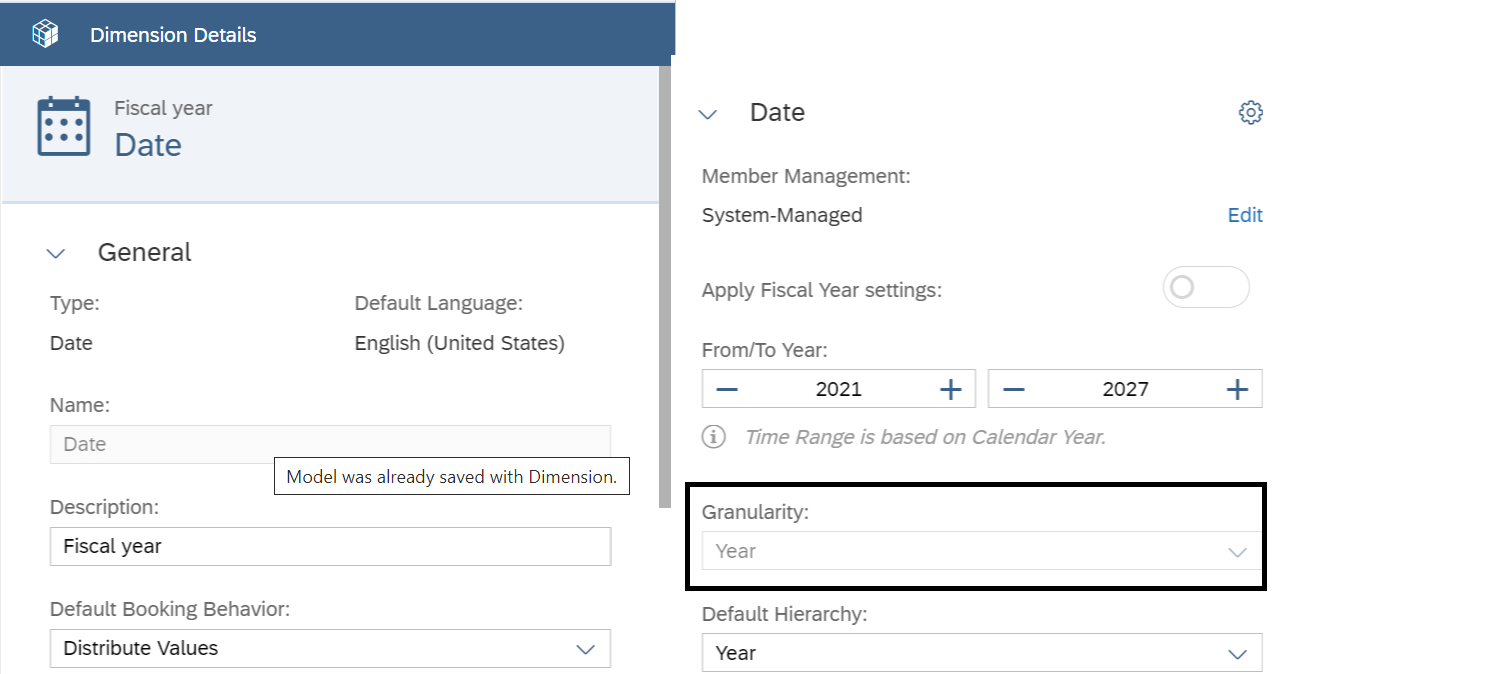Image resolution: width=1489 pixels, height=674 pixels.
Task: Increase the To Year 2027 with plus
Action: click(x=1237, y=389)
